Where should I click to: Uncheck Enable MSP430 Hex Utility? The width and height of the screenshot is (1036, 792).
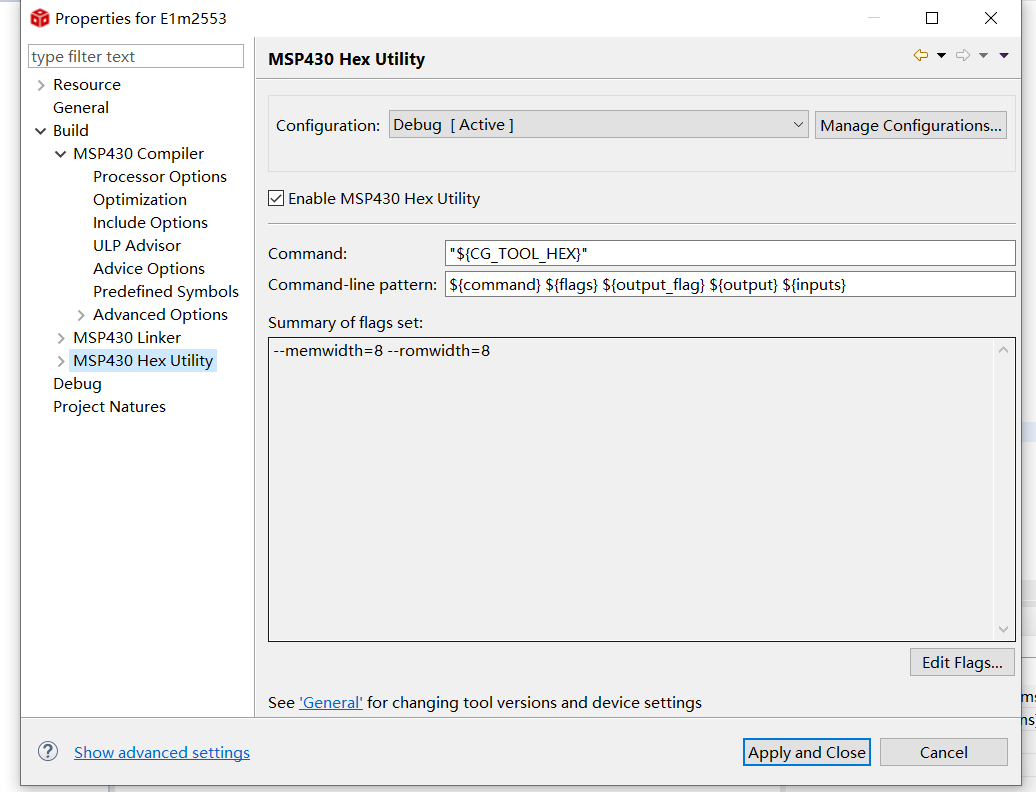pyautogui.click(x=276, y=198)
